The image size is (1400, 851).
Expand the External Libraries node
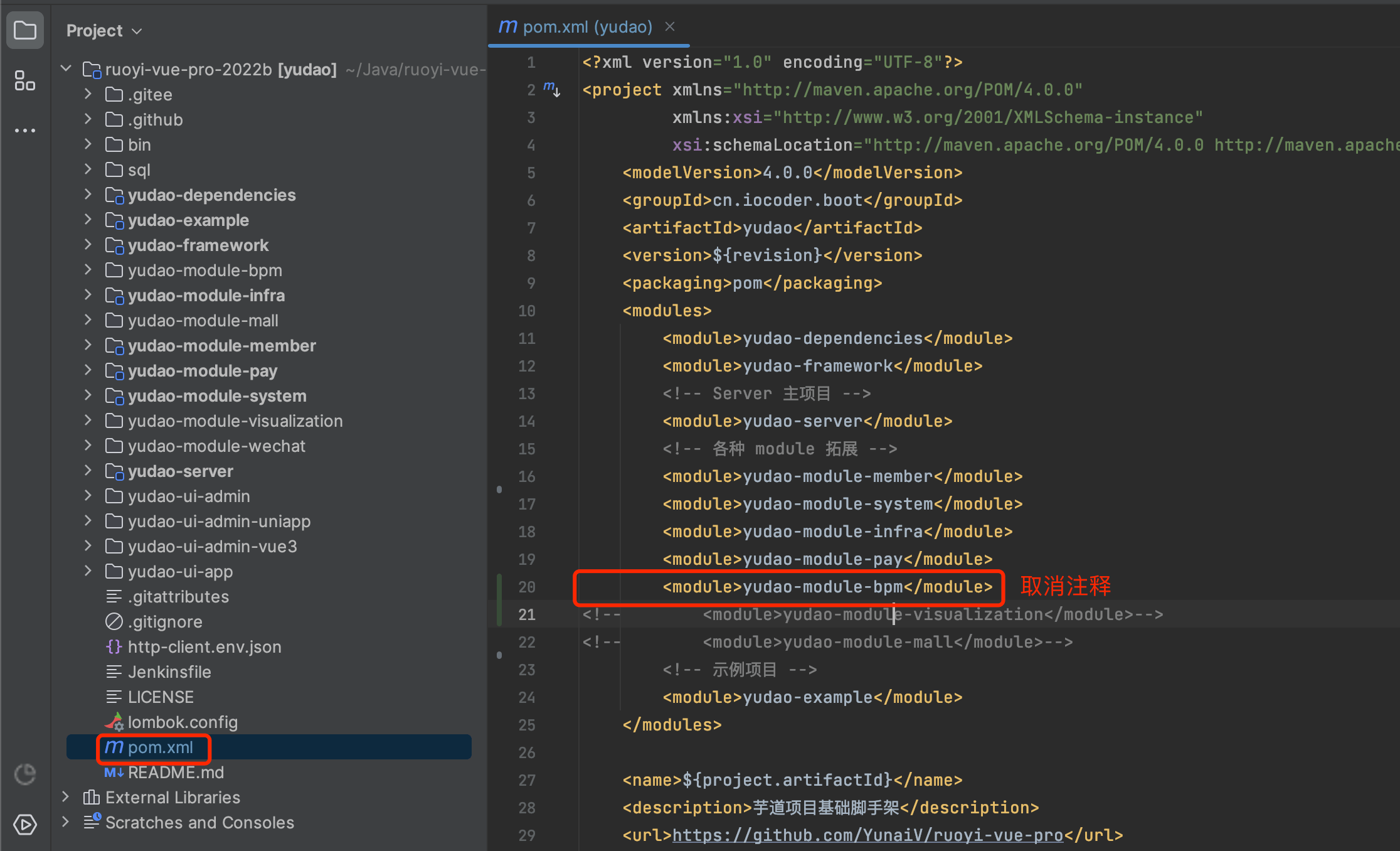(66, 797)
